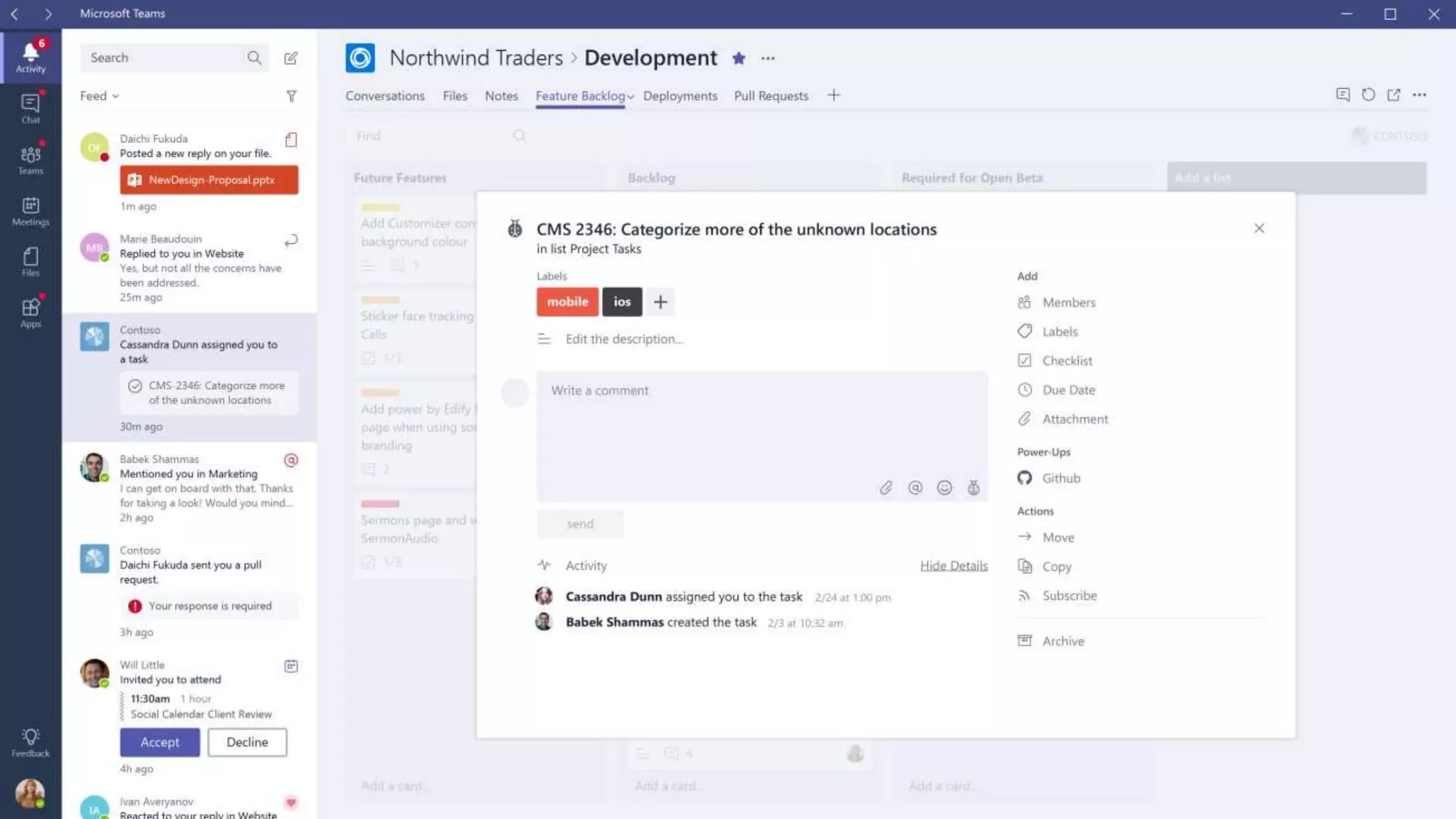Open the emoji picker in the comment box
This screenshot has height=819, width=1456.
(944, 488)
